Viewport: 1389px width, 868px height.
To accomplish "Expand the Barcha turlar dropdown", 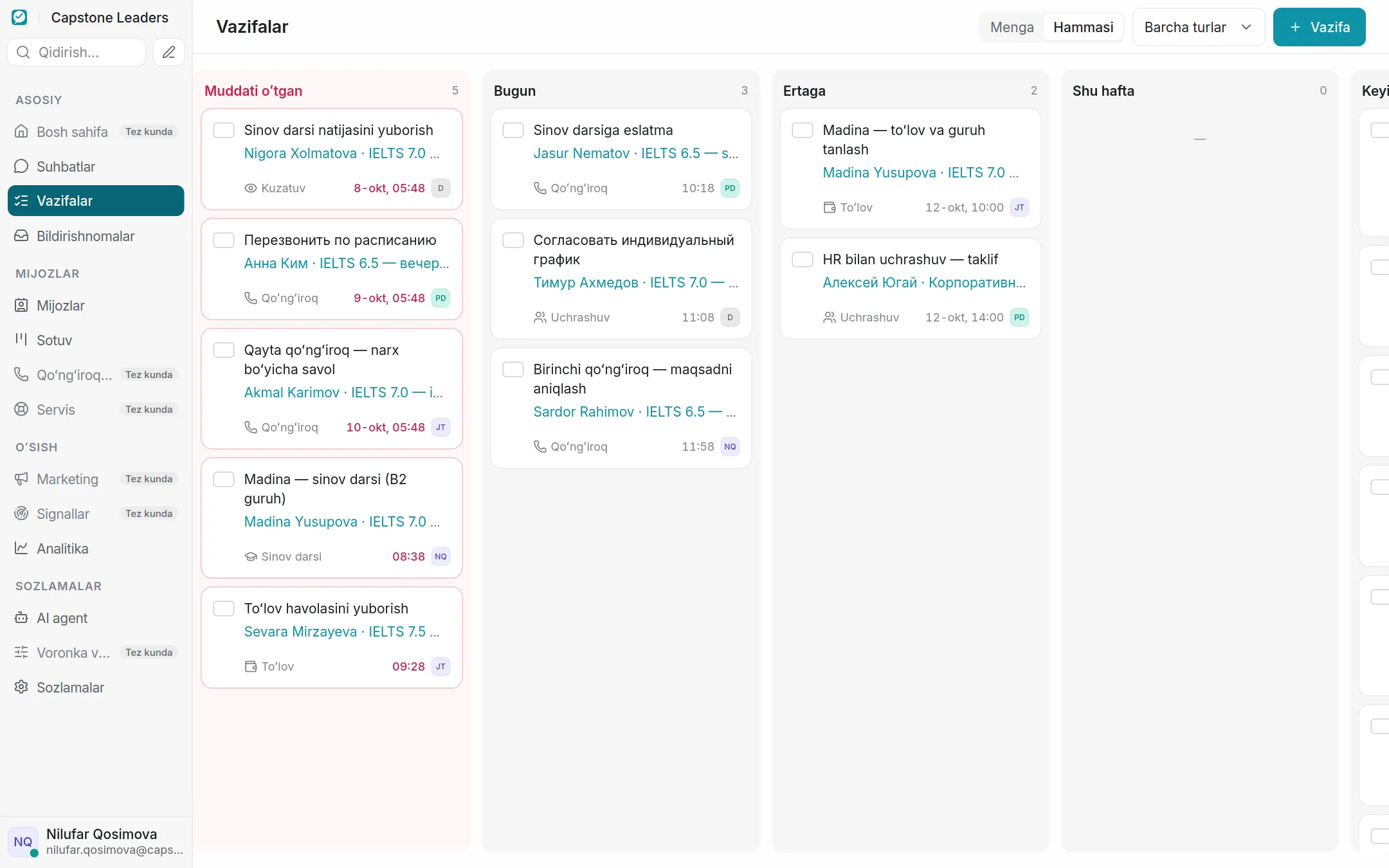I will (x=1199, y=27).
